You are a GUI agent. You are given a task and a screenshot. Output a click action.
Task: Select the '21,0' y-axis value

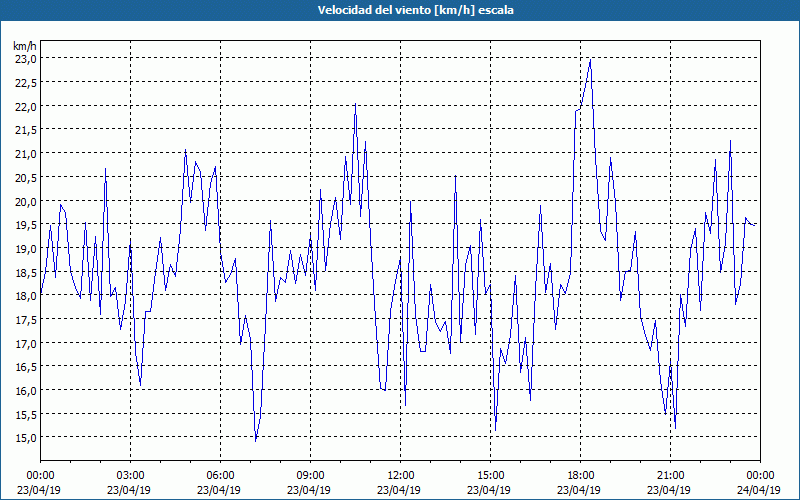coord(26,154)
